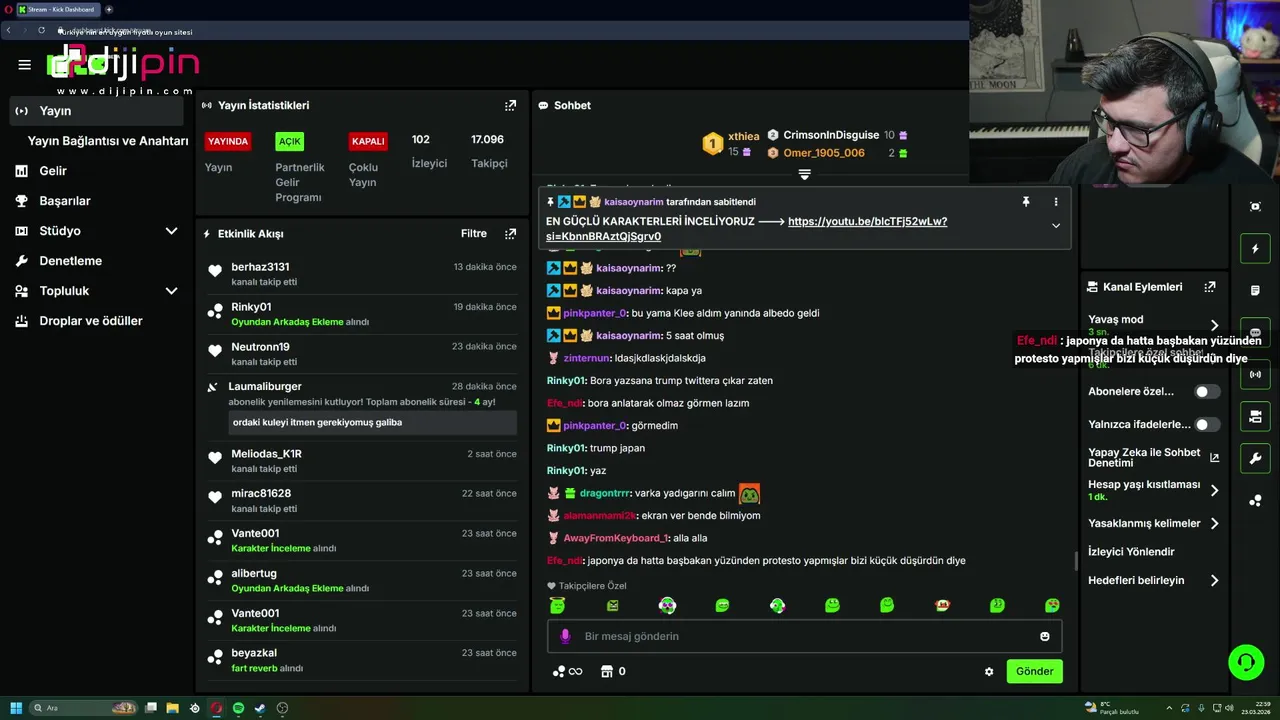Viewport: 1280px width, 720px height.
Task: Open Yapay Zeka ile Sohbet Denetimi
Action: 1153,457
